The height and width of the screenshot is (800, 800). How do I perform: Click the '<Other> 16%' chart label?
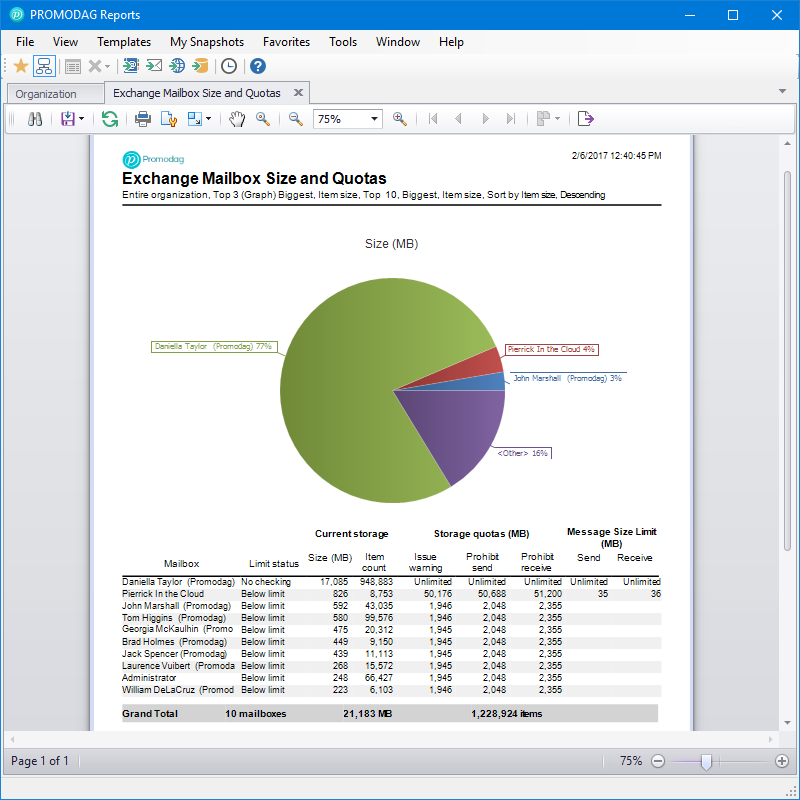click(x=522, y=453)
